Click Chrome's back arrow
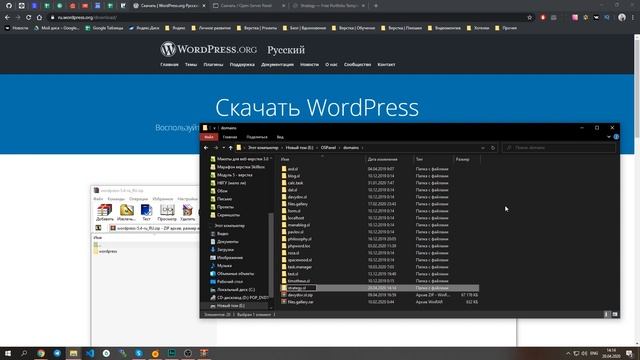This screenshot has width=640, height=360. click(x=7, y=18)
